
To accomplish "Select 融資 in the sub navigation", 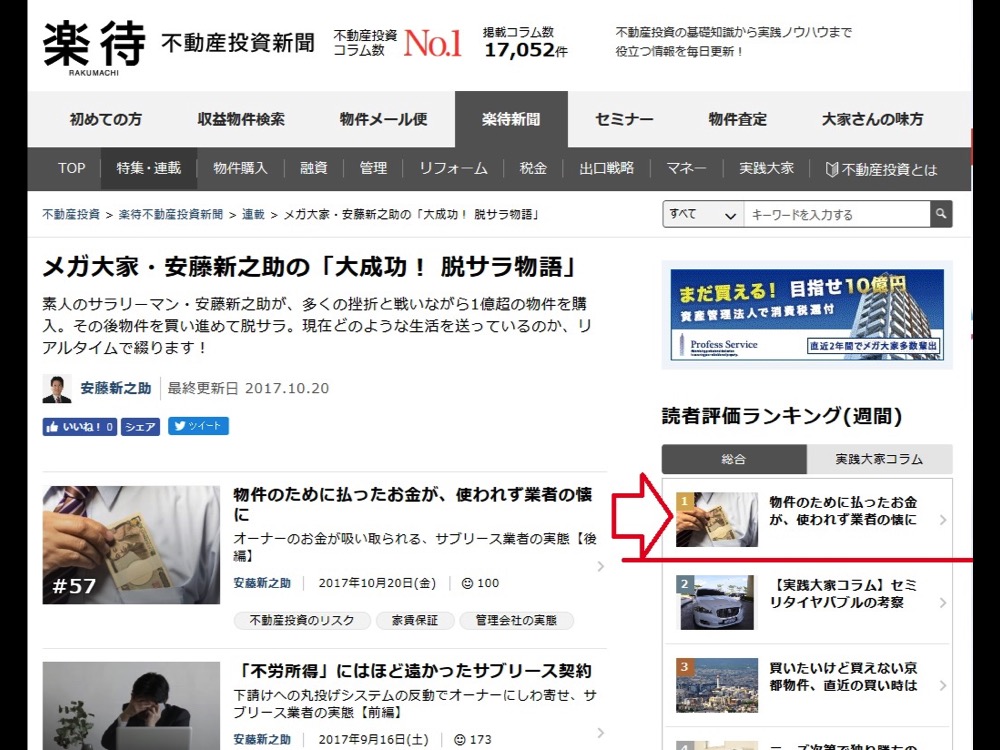I will [314, 168].
